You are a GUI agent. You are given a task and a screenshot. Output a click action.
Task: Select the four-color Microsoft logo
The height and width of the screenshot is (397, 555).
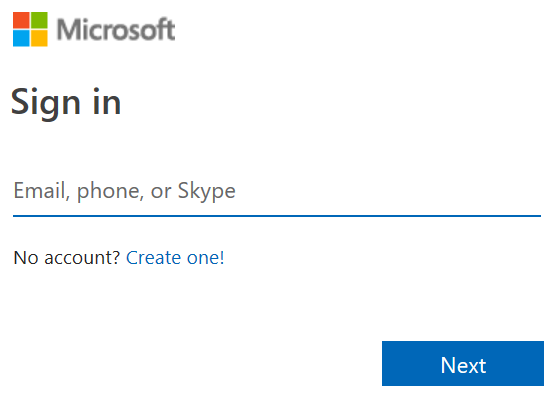(30, 29)
